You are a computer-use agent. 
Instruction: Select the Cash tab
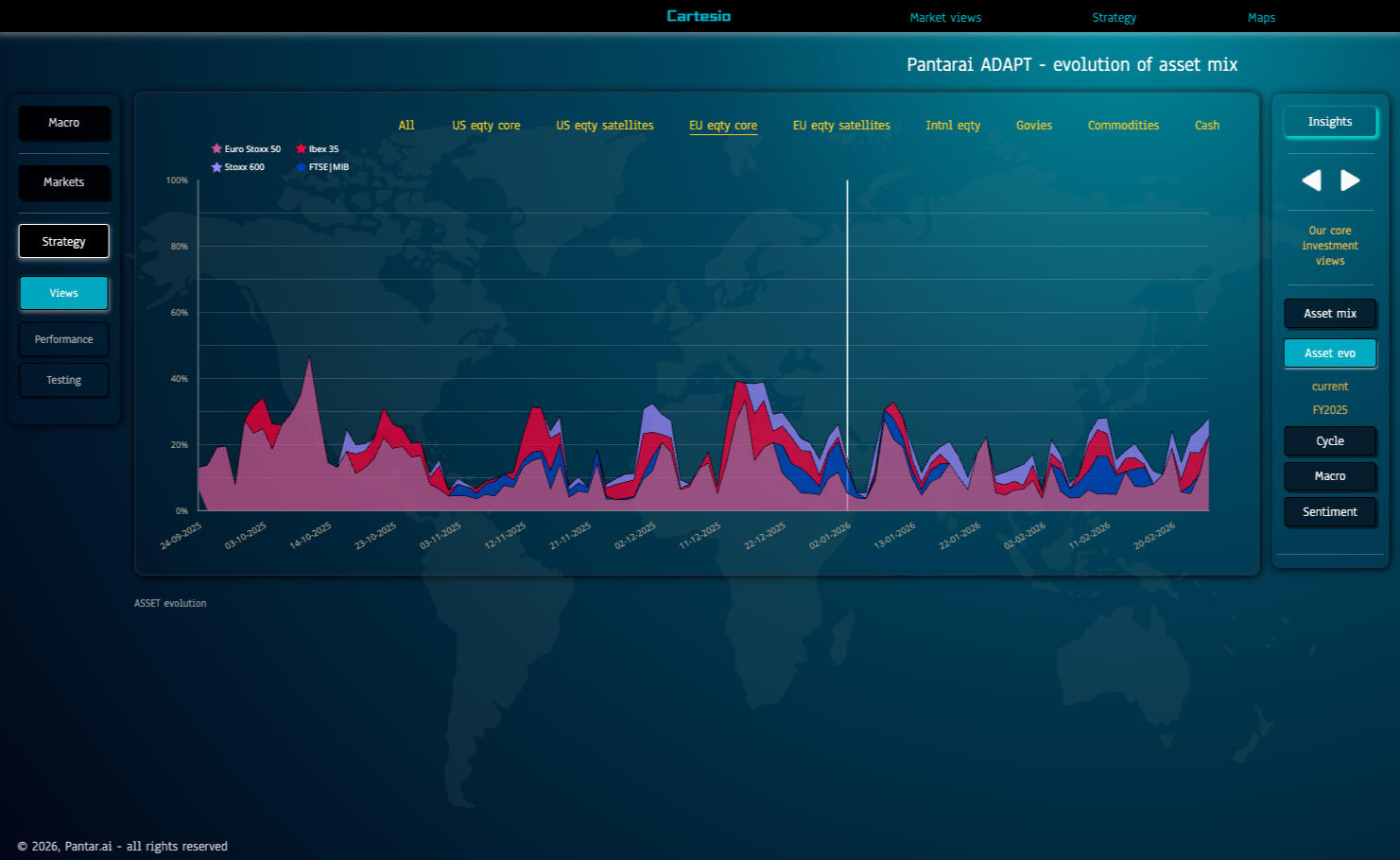click(x=1206, y=126)
